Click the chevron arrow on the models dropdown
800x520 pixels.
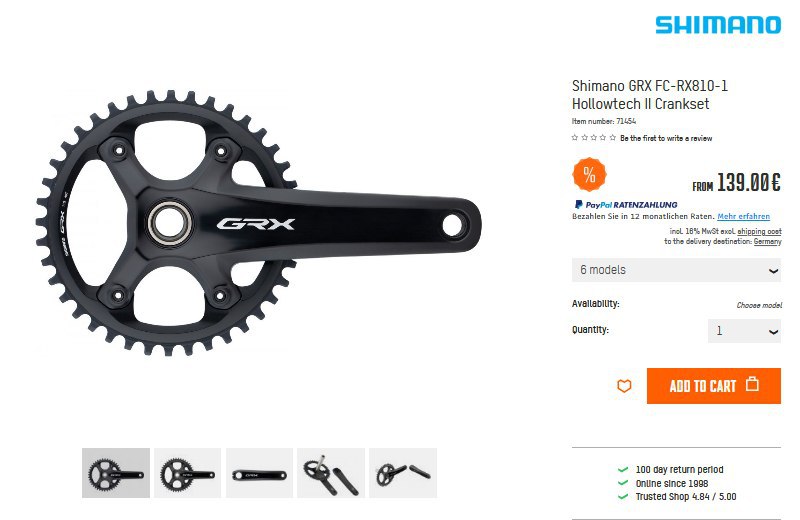[773, 271]
